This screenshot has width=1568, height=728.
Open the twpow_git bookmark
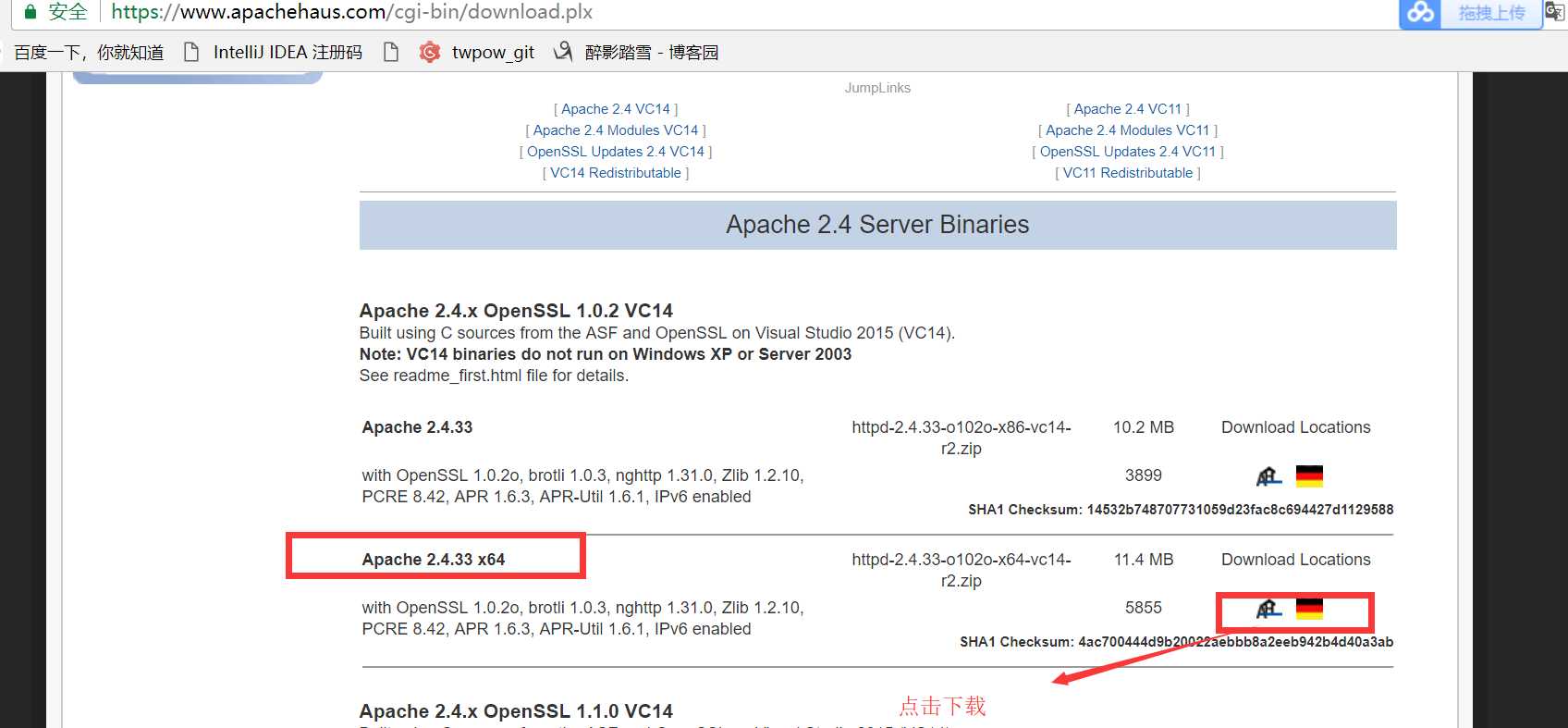pos(477,52)
